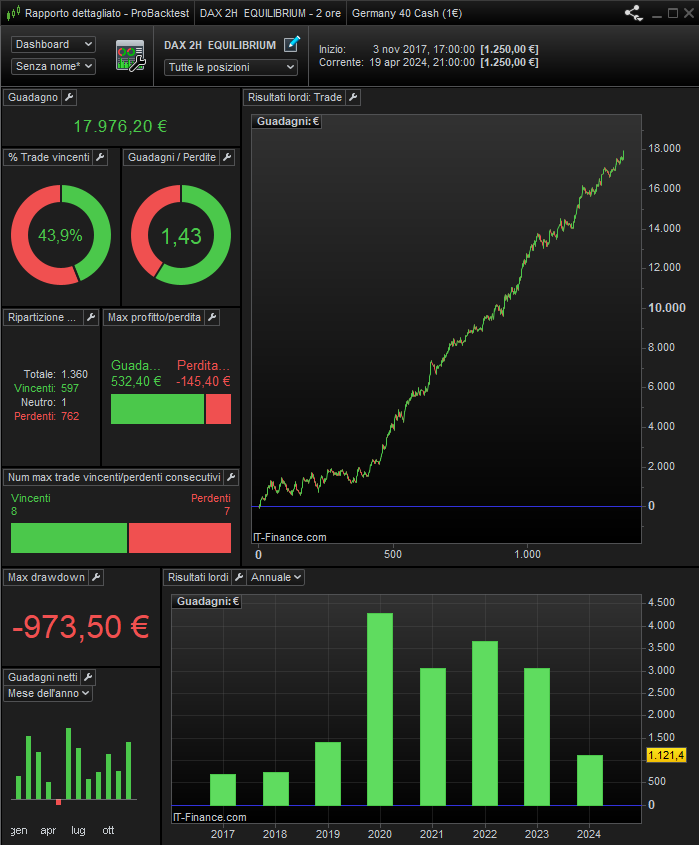The image size is (699, 845).
Task: Open the Guadagno panel wrench settings
Action: [69, 98]
